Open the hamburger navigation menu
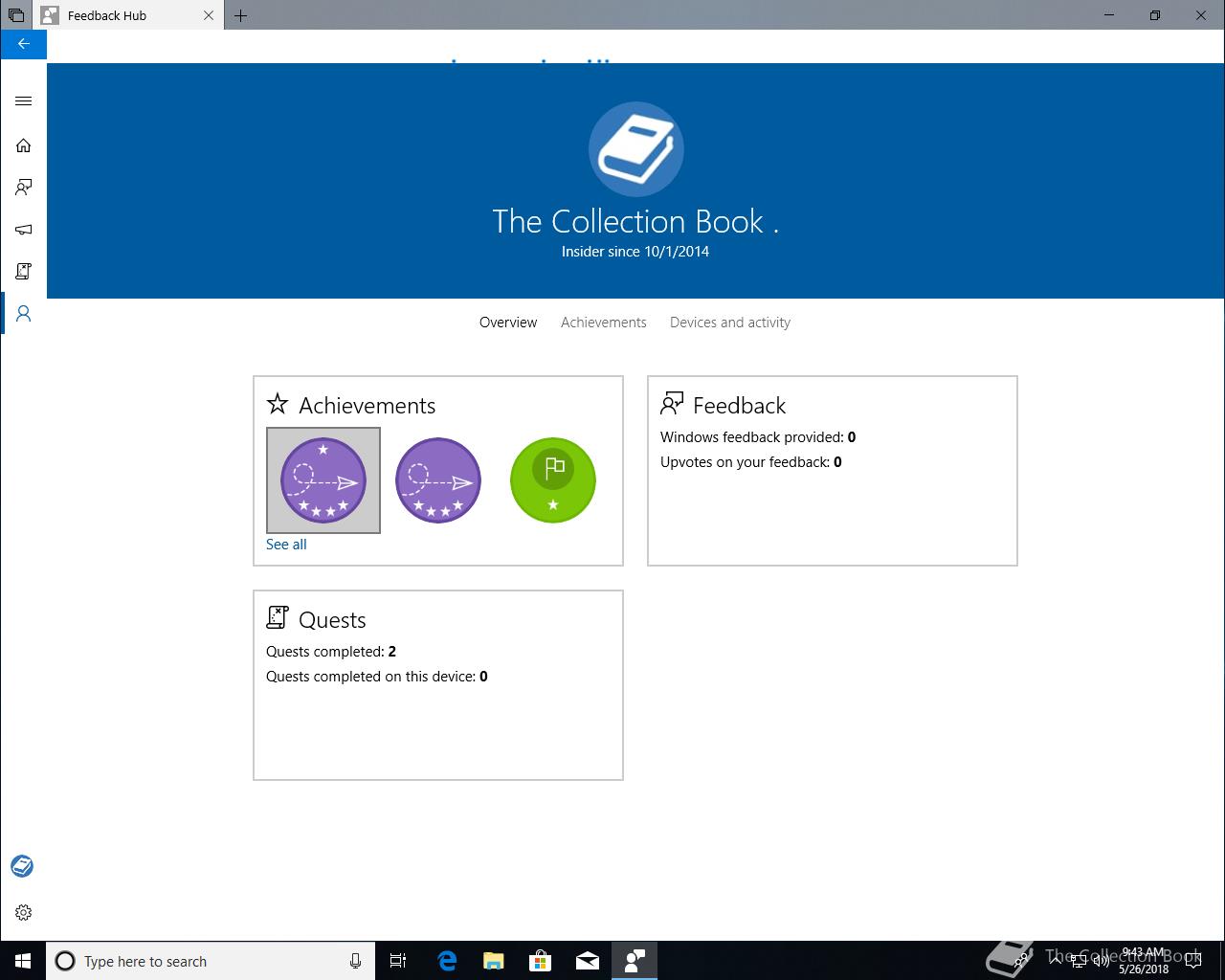Image resolution: width=1225 pixels, height=980 pixels. 23,101
